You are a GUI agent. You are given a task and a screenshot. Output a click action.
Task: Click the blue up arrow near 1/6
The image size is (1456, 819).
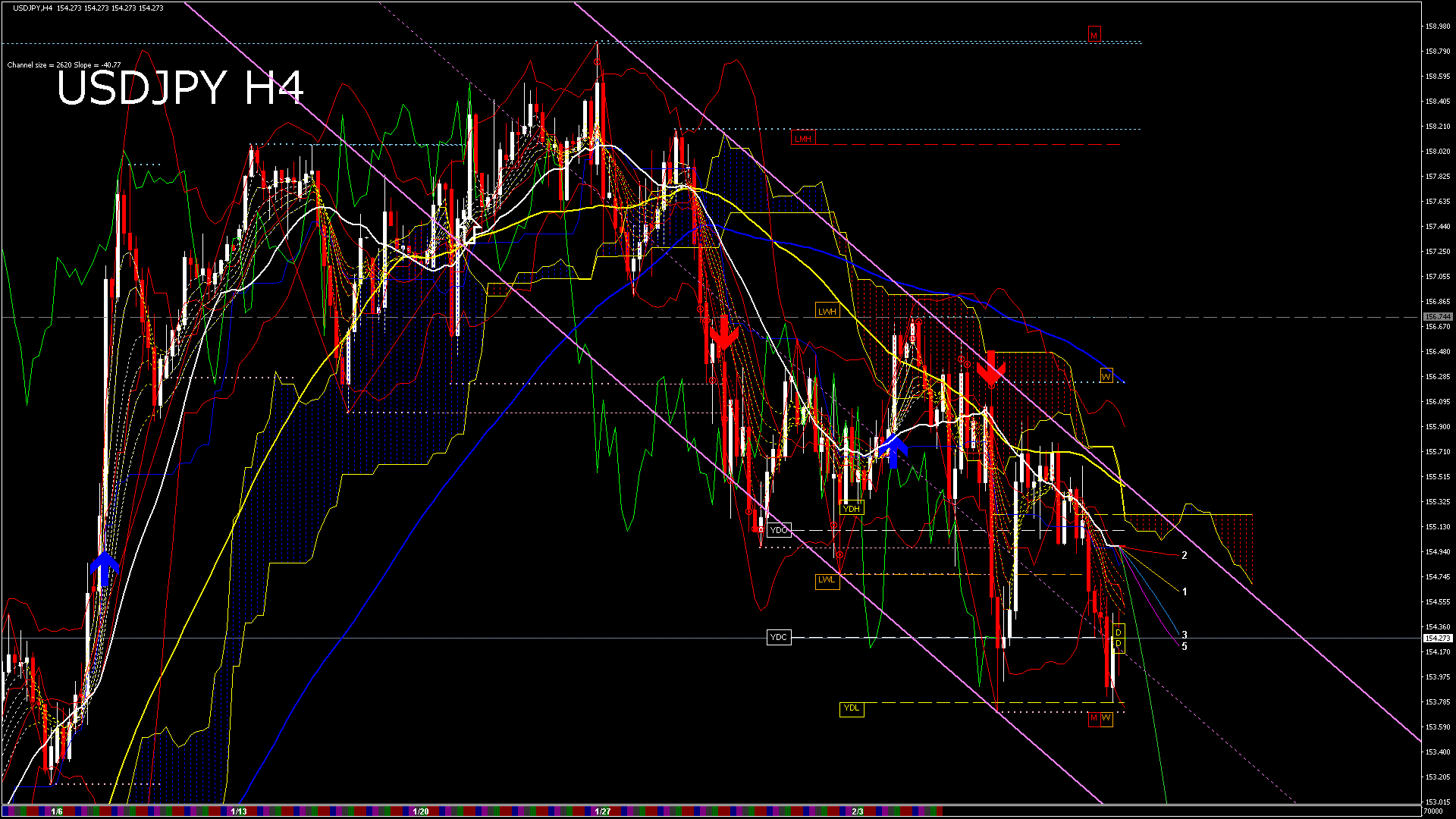[x=105, y=569]
